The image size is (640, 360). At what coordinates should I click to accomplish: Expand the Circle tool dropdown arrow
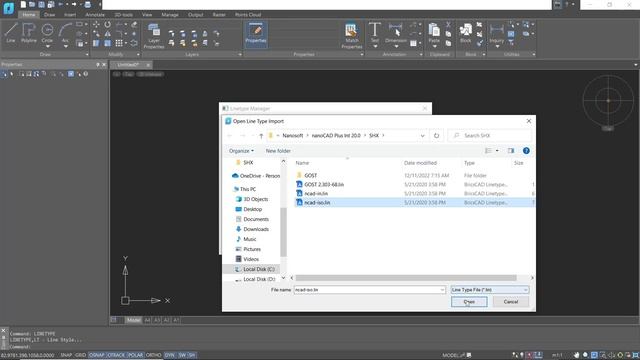48,46
